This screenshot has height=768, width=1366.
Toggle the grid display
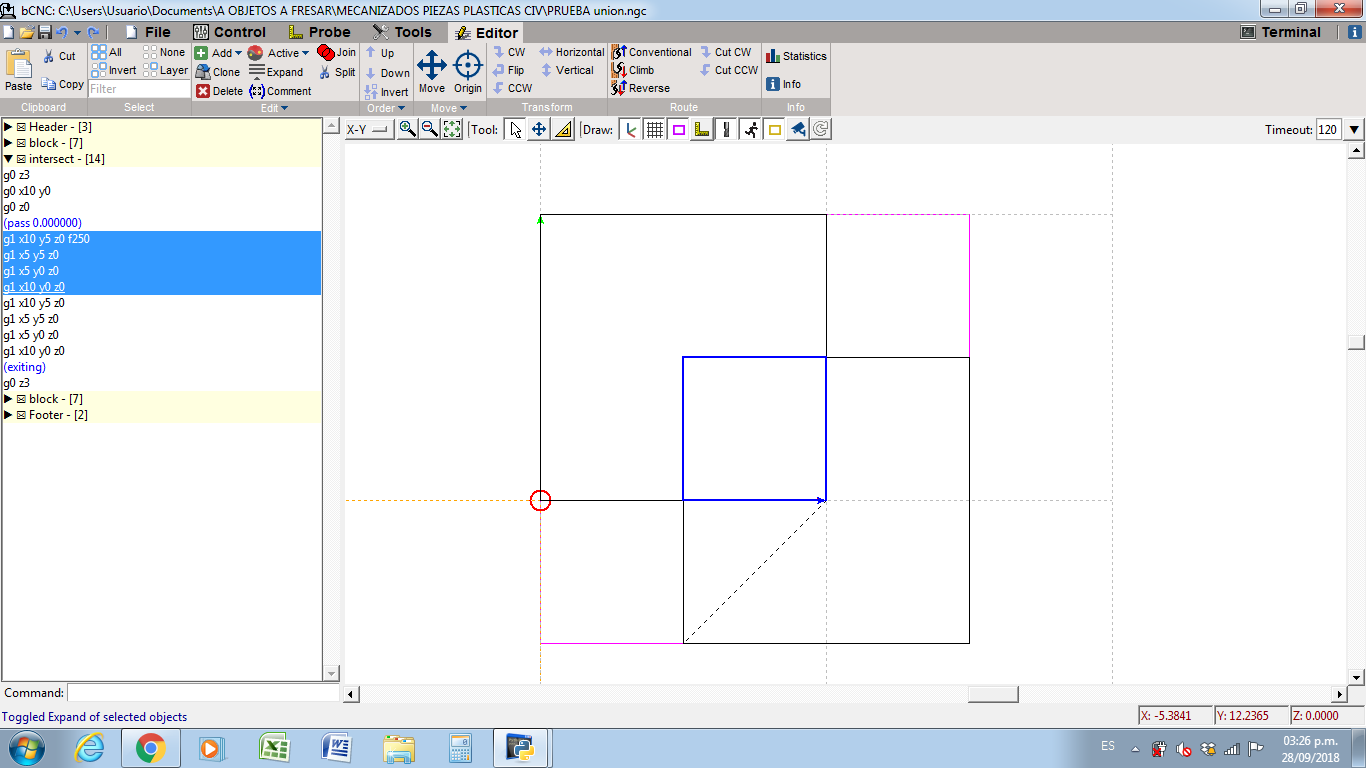[x=654, y=129]
